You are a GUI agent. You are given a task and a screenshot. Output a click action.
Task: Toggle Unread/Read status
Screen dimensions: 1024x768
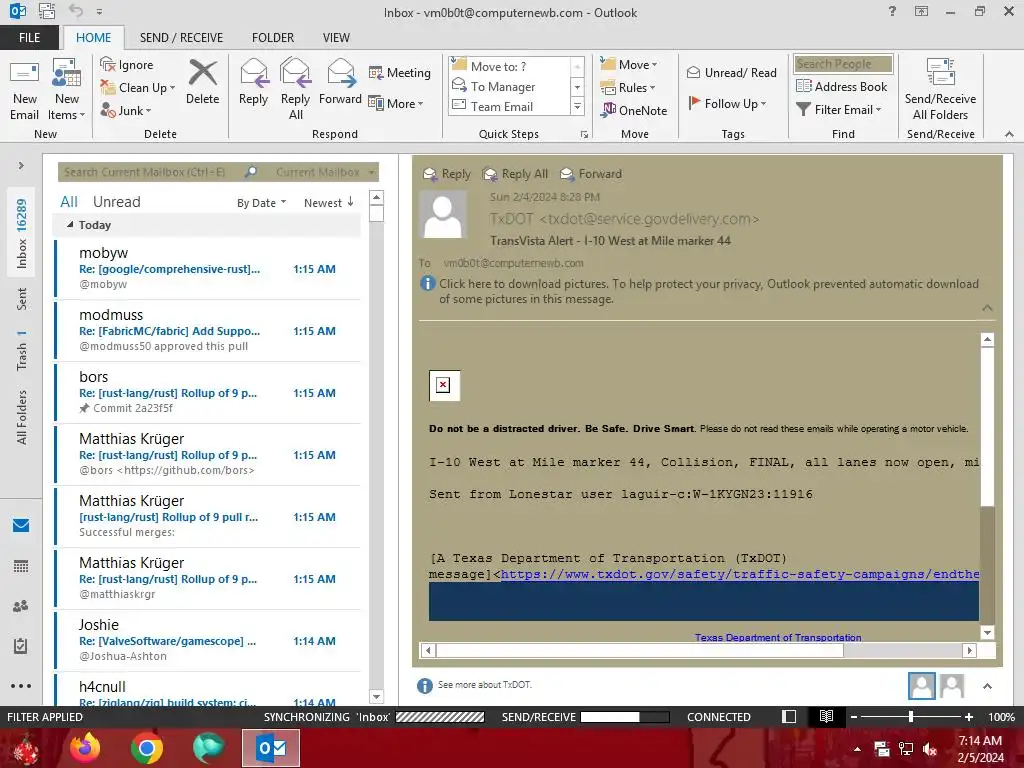(732, 72)
